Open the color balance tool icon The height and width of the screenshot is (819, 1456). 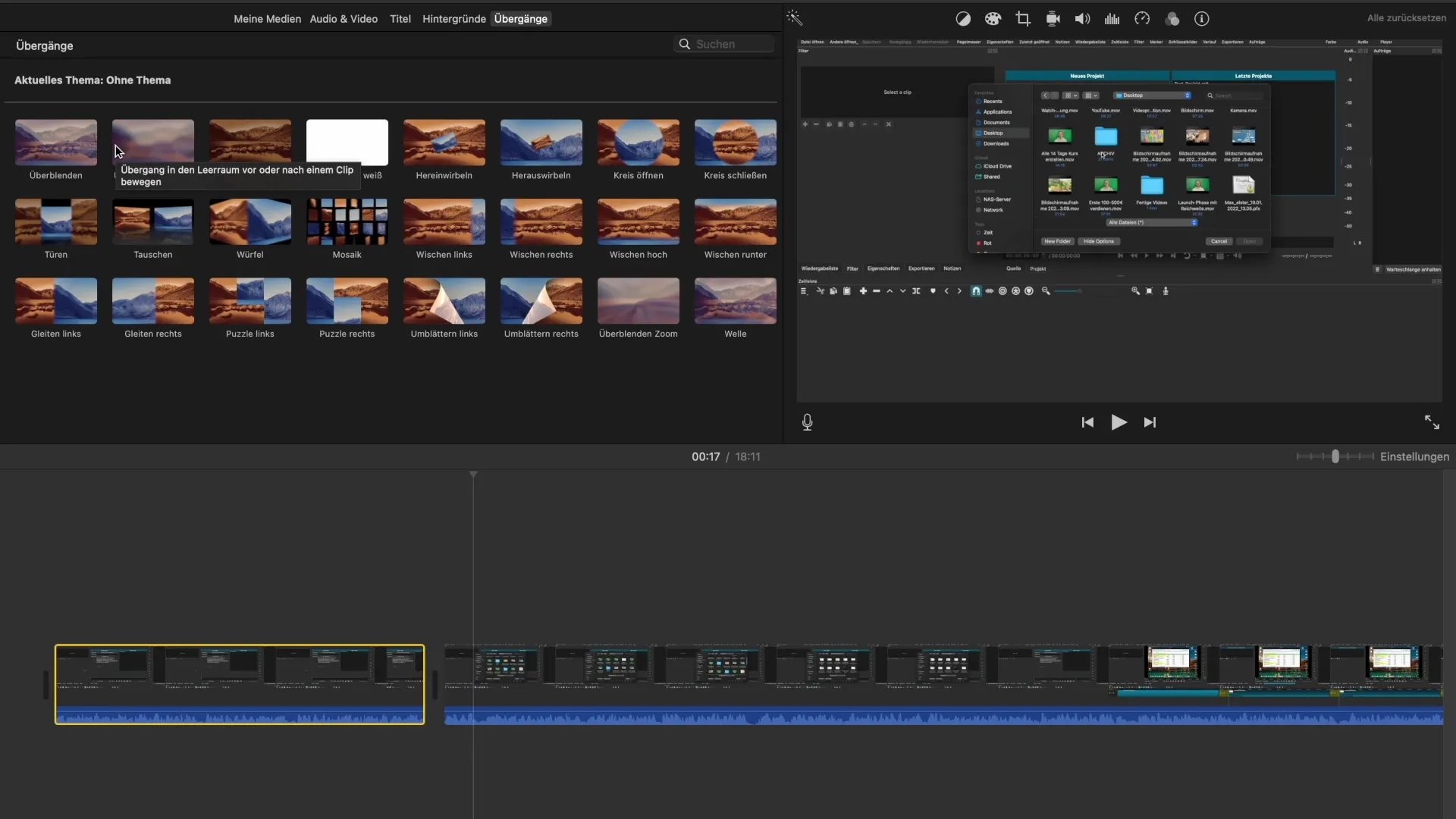(963, 19)
